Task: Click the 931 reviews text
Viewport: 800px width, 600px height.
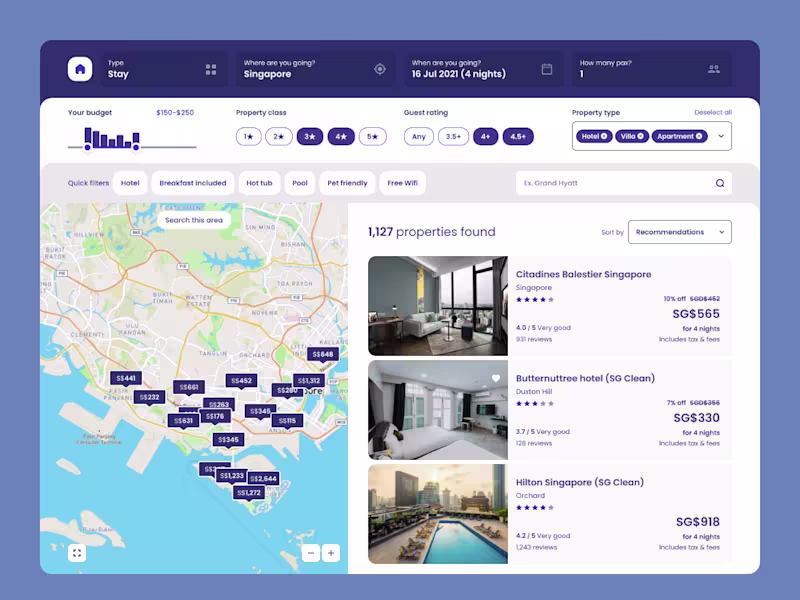Action: click(x=534, y=339)
